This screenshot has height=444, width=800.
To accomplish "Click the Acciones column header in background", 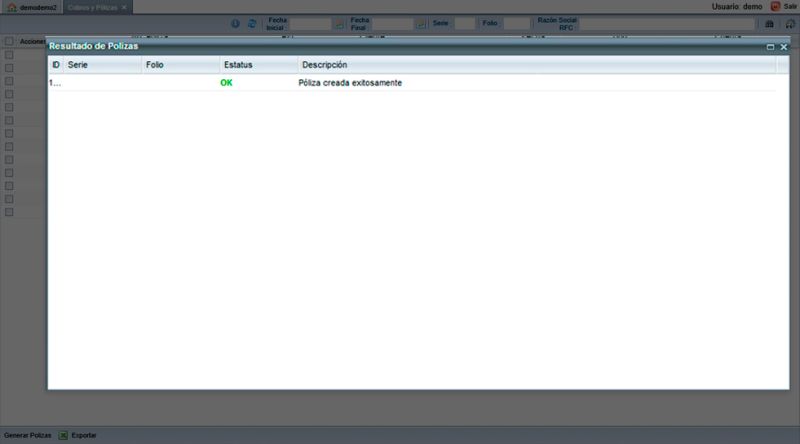I will coord(32,41).
